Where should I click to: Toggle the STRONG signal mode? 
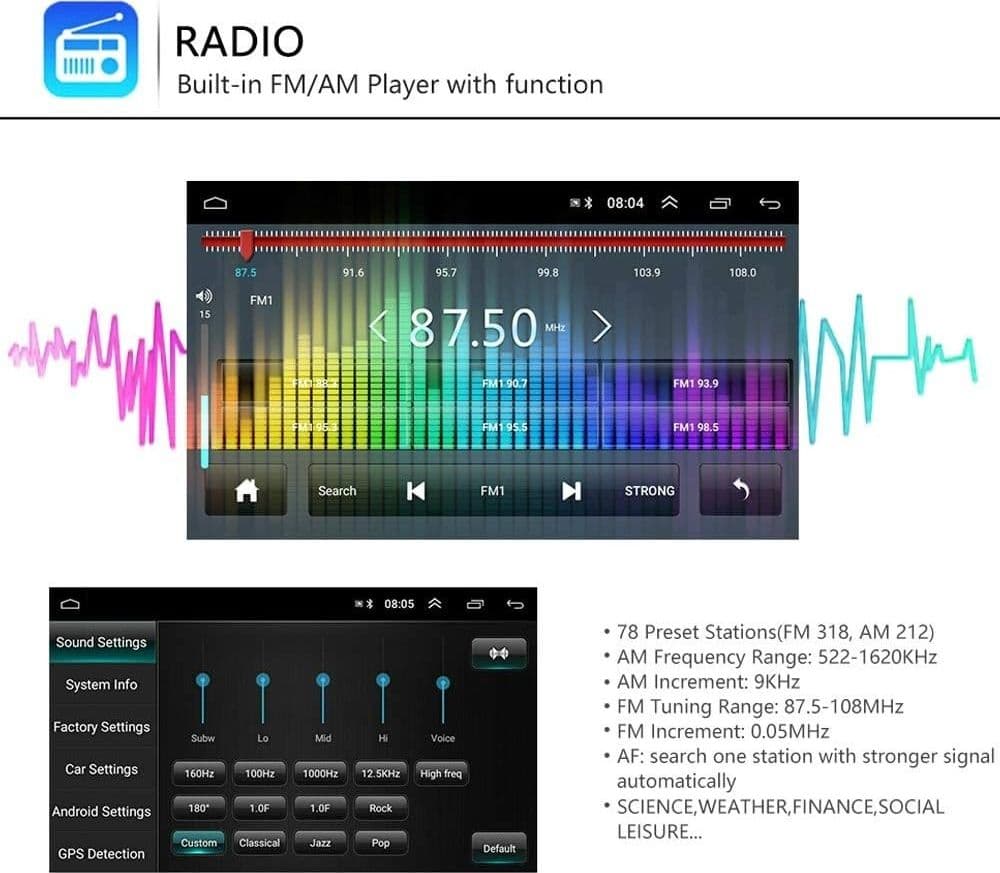(x=649, y=491)
